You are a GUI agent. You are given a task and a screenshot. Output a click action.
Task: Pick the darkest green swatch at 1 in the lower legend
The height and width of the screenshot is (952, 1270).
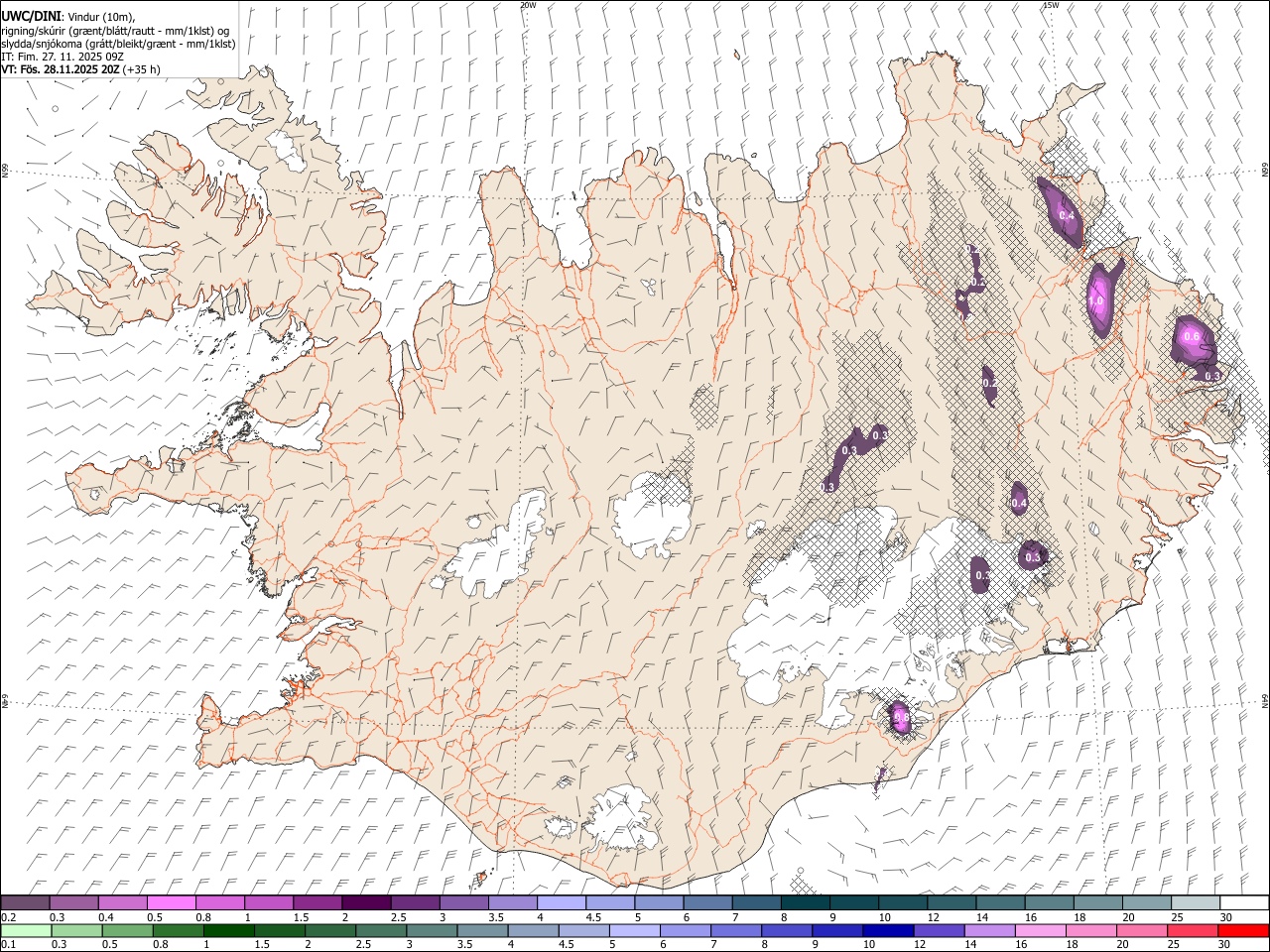(228, 930)
